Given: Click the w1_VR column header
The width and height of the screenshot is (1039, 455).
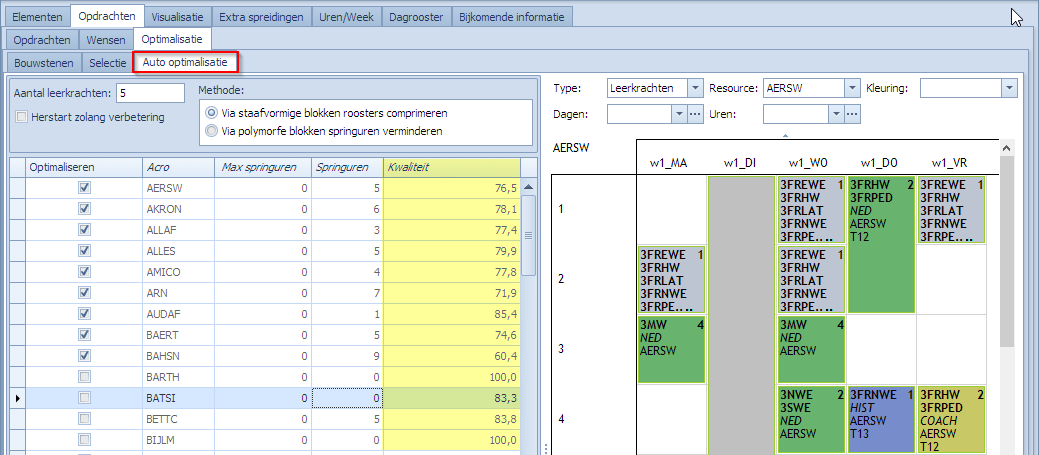Looking at the screenshot, I should coord(950,163).
